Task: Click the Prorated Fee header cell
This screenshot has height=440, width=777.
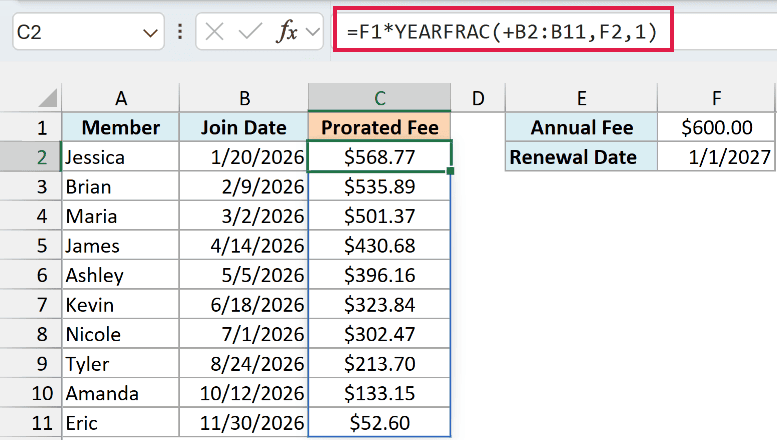Action: [380, 127]
